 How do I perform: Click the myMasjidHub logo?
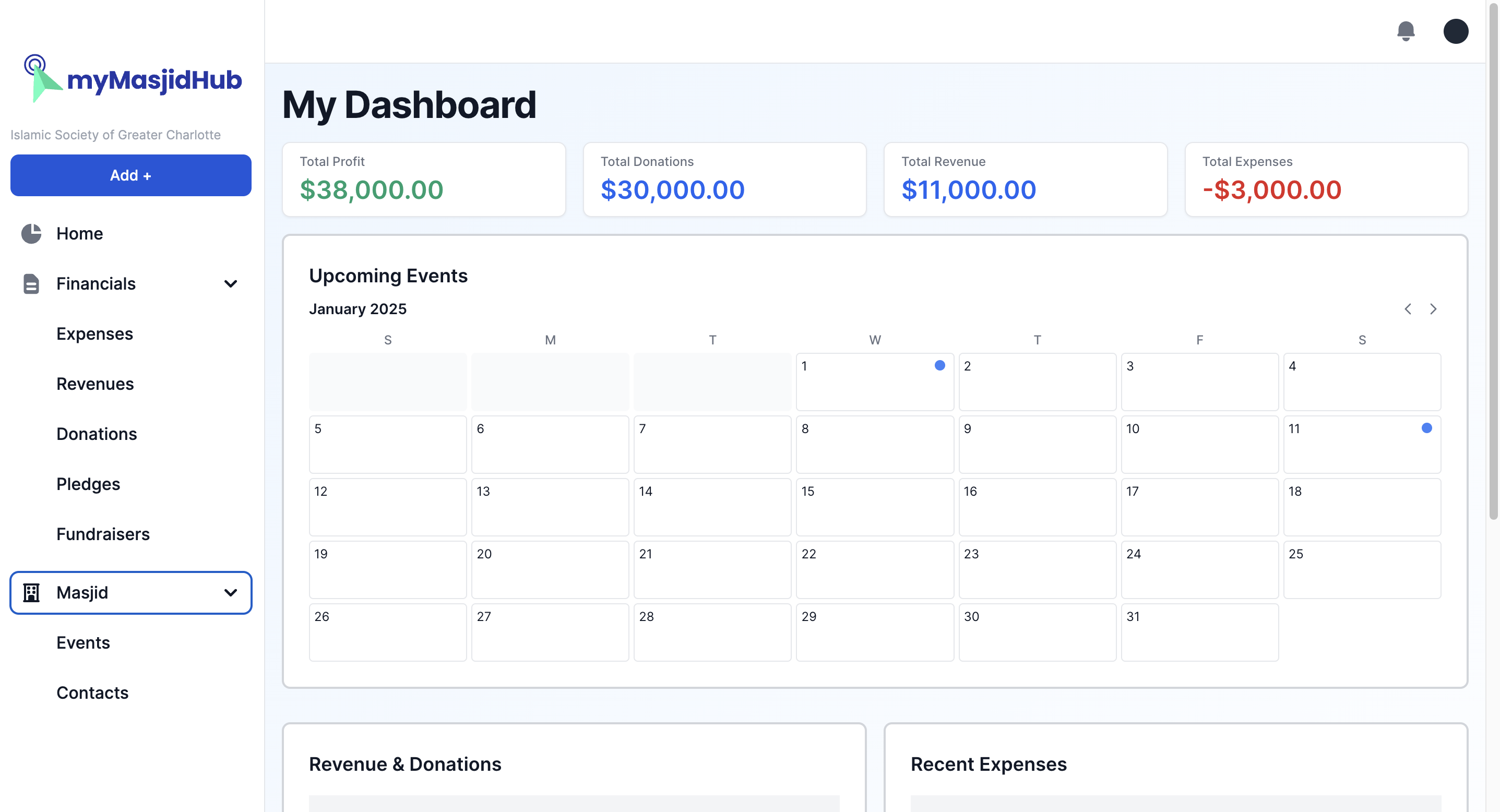point(132,79)
